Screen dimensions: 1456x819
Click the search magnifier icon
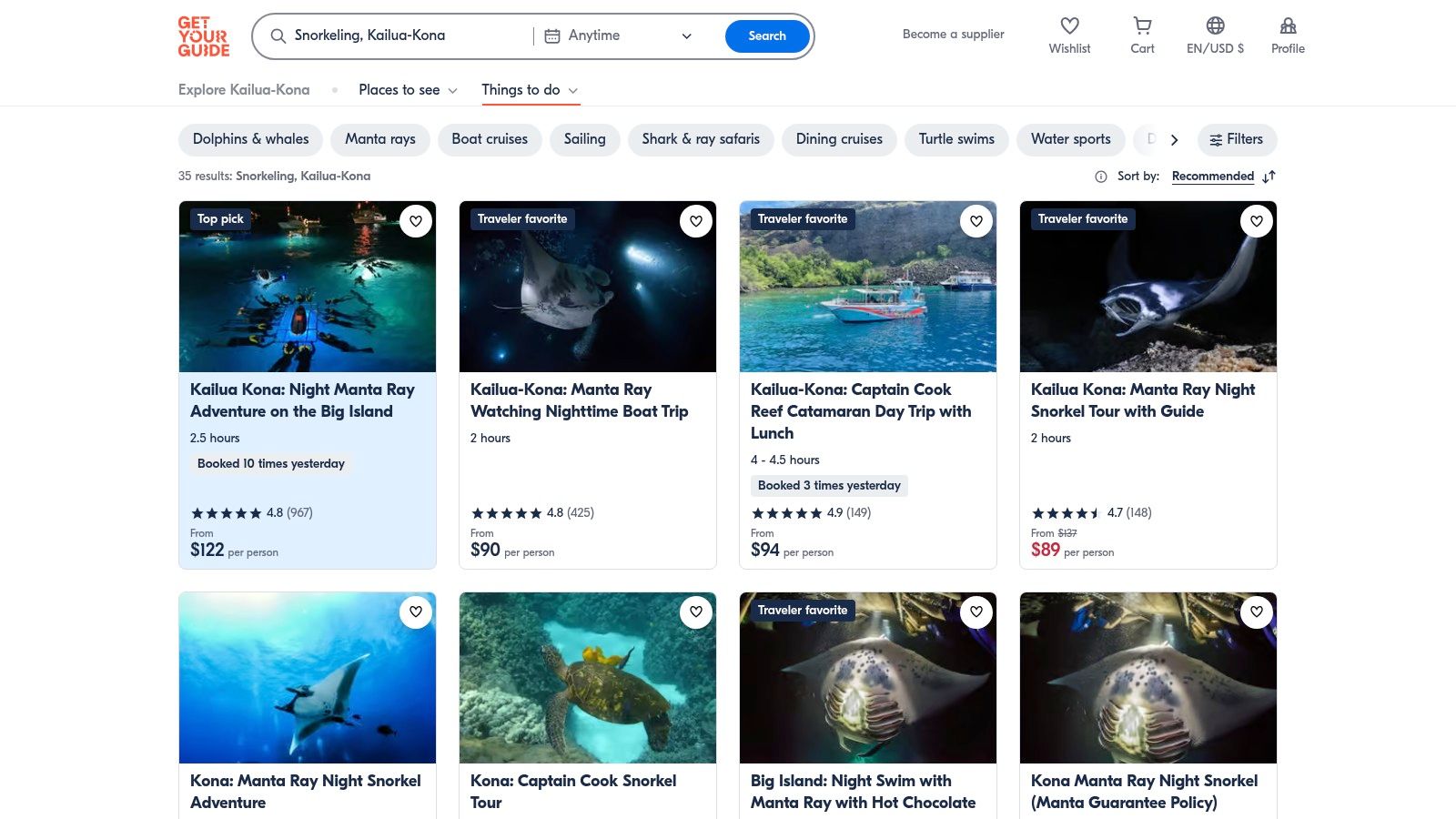coord(278,36)
